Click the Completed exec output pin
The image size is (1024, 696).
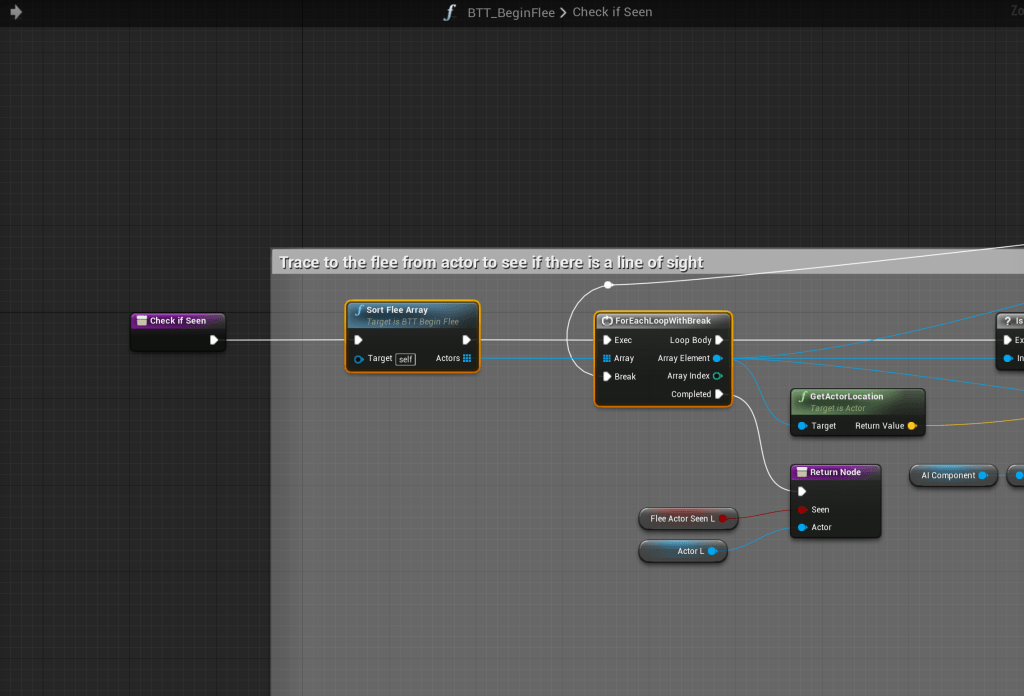[719, 394]
